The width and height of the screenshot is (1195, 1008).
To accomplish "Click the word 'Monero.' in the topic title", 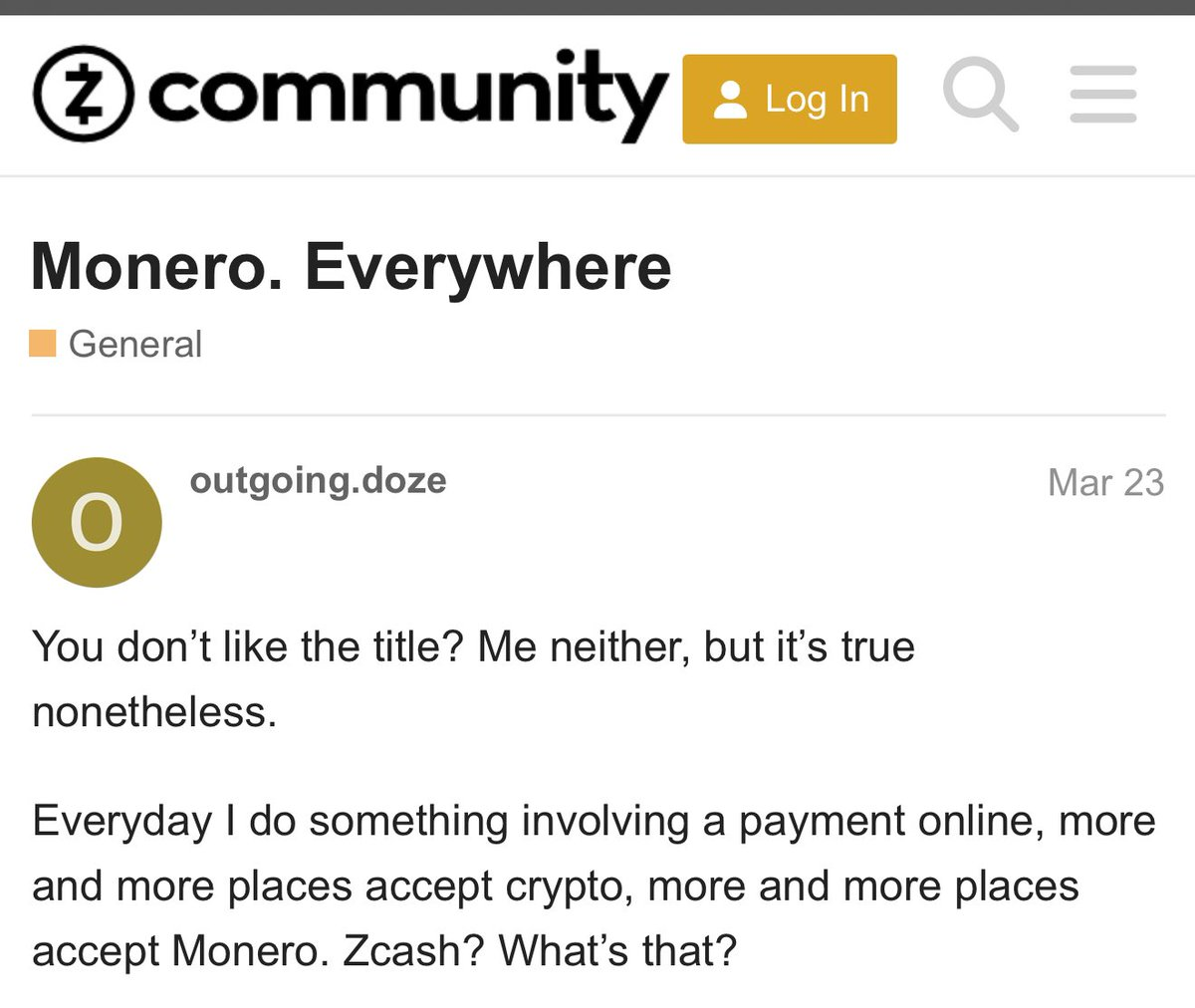I will point(157,267).
